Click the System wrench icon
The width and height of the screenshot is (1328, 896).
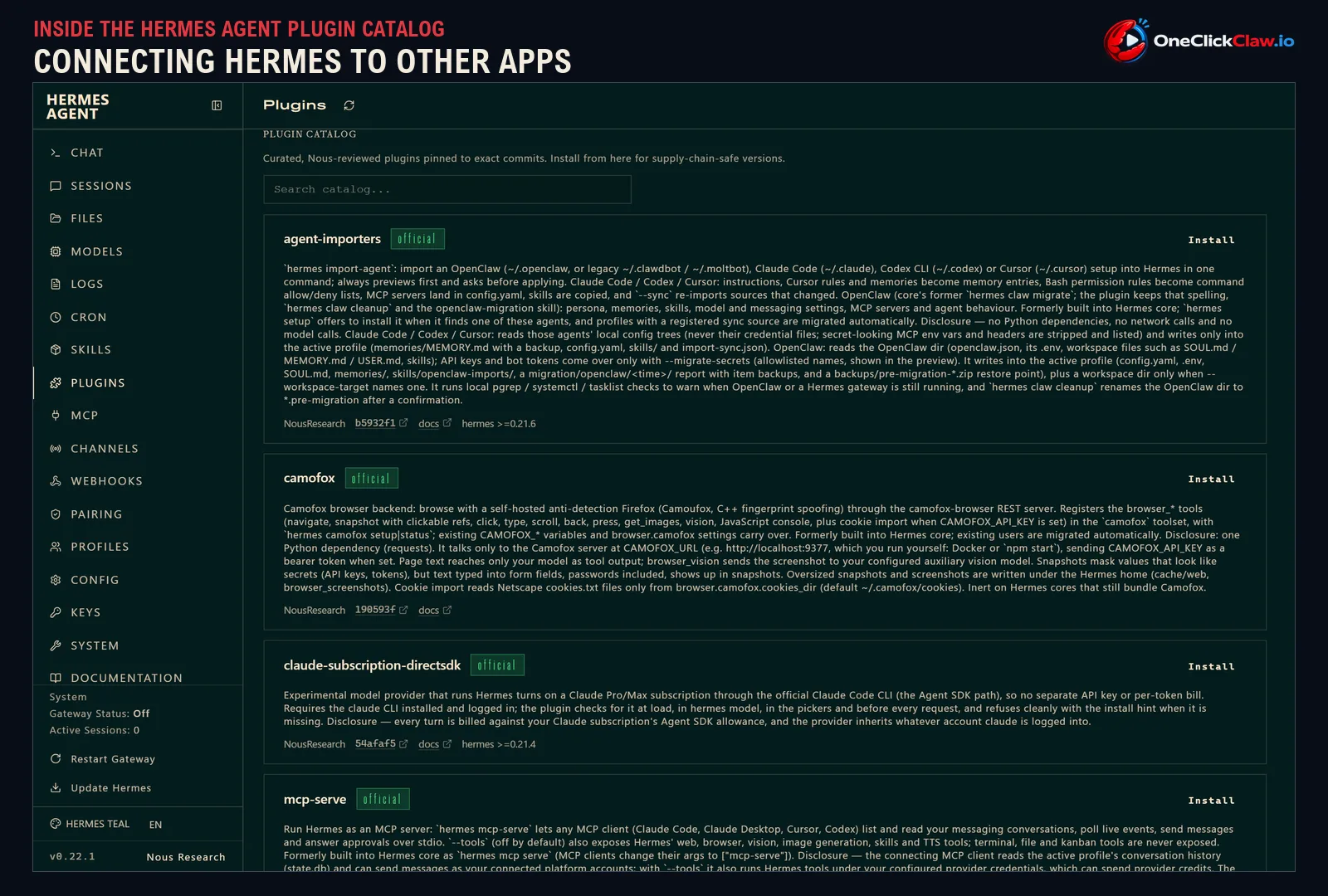56,645
